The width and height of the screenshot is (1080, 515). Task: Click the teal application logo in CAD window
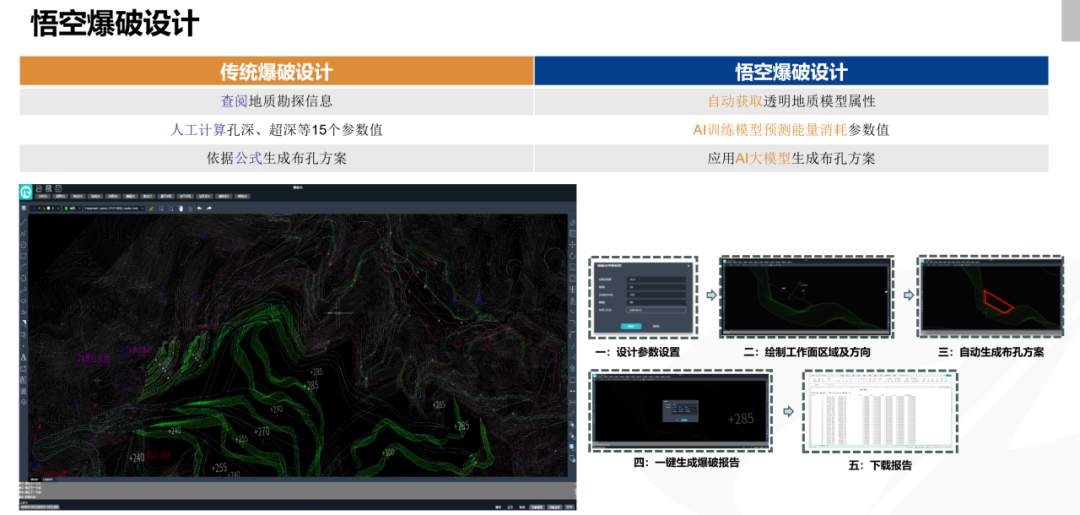pos(26,191)
